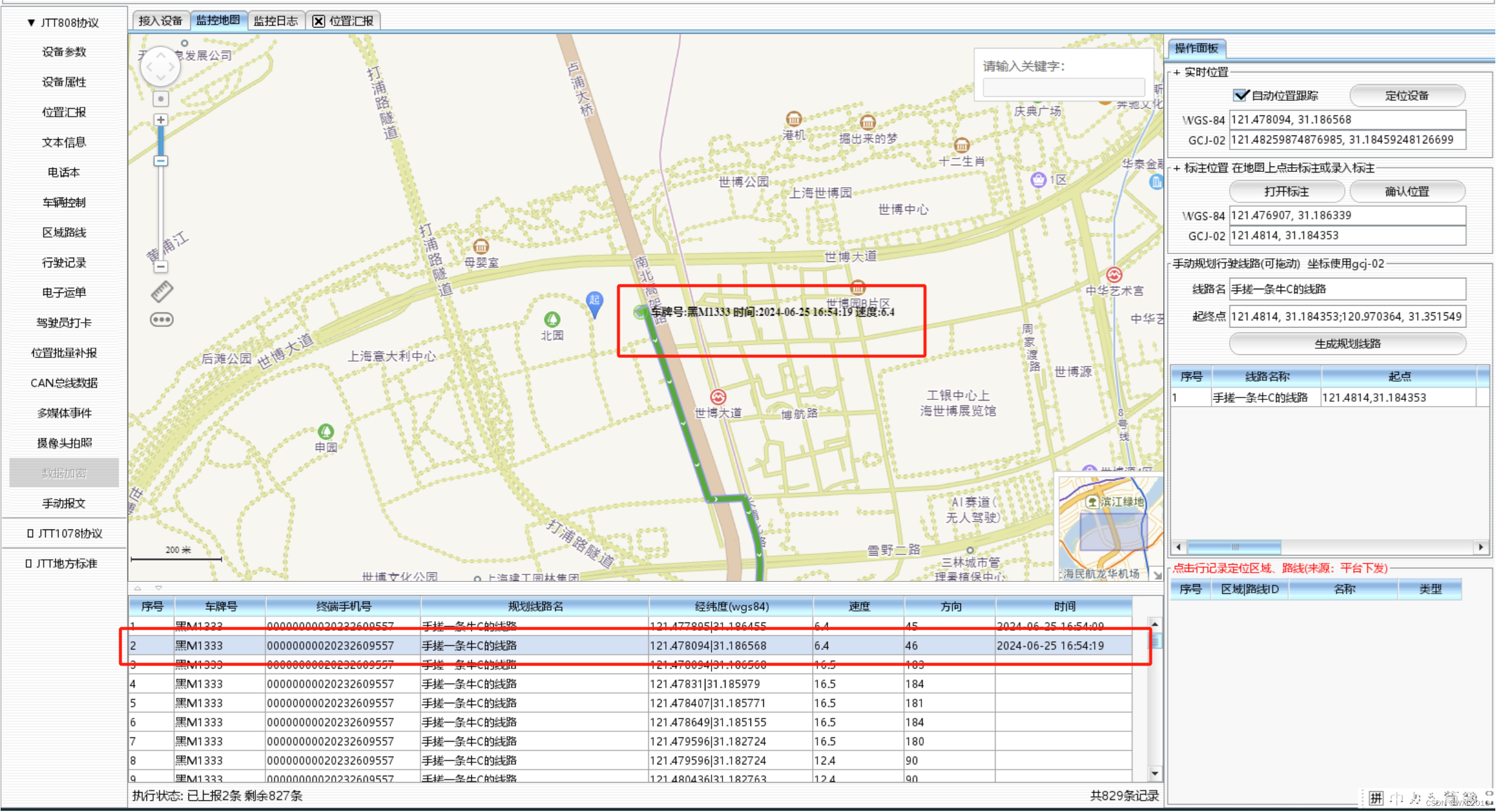Close the 位置汇报 tab with X
Image resolution: width=1499 pixels, height=812 pixels.
(318, 21)
